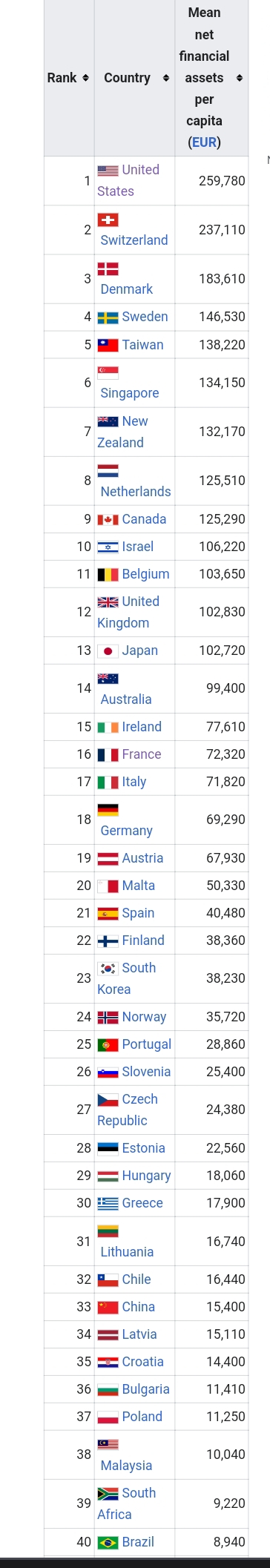
Task: Open the South Africa link
Action: tap(127, 1503)
